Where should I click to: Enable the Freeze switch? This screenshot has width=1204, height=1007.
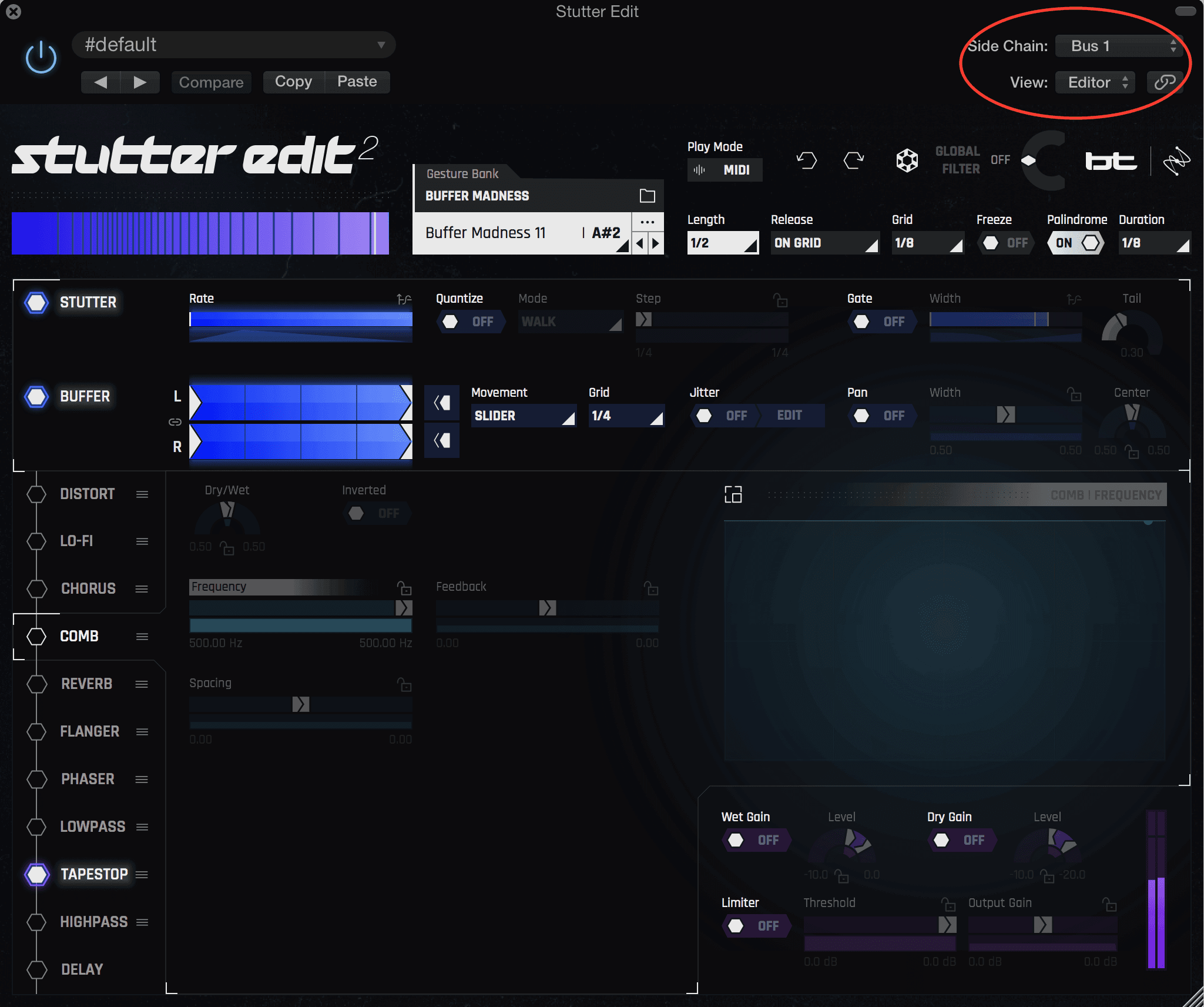(1006, 243)
